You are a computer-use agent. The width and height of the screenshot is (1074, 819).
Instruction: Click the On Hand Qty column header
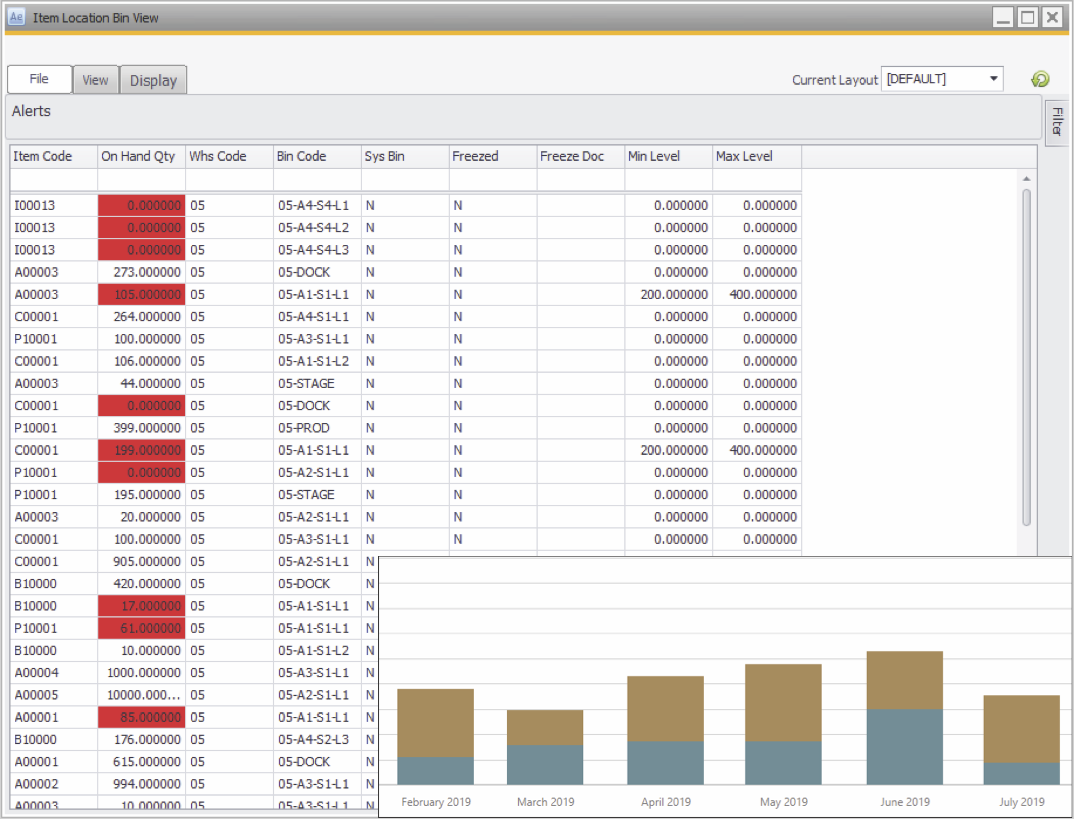point(141,156)
